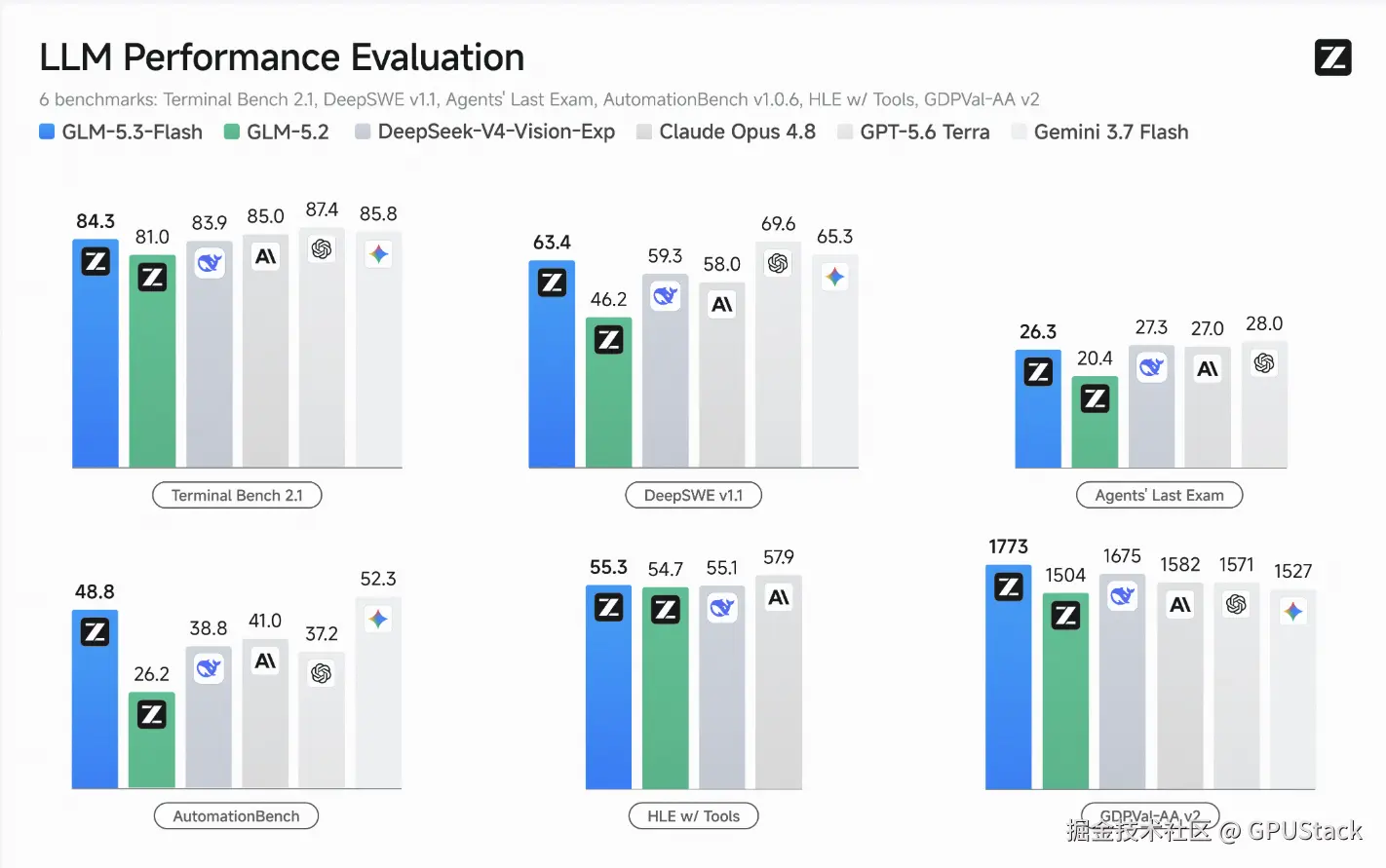
Task: Click the Agents' Last Exam label pill
Action: pos(1159,495)
